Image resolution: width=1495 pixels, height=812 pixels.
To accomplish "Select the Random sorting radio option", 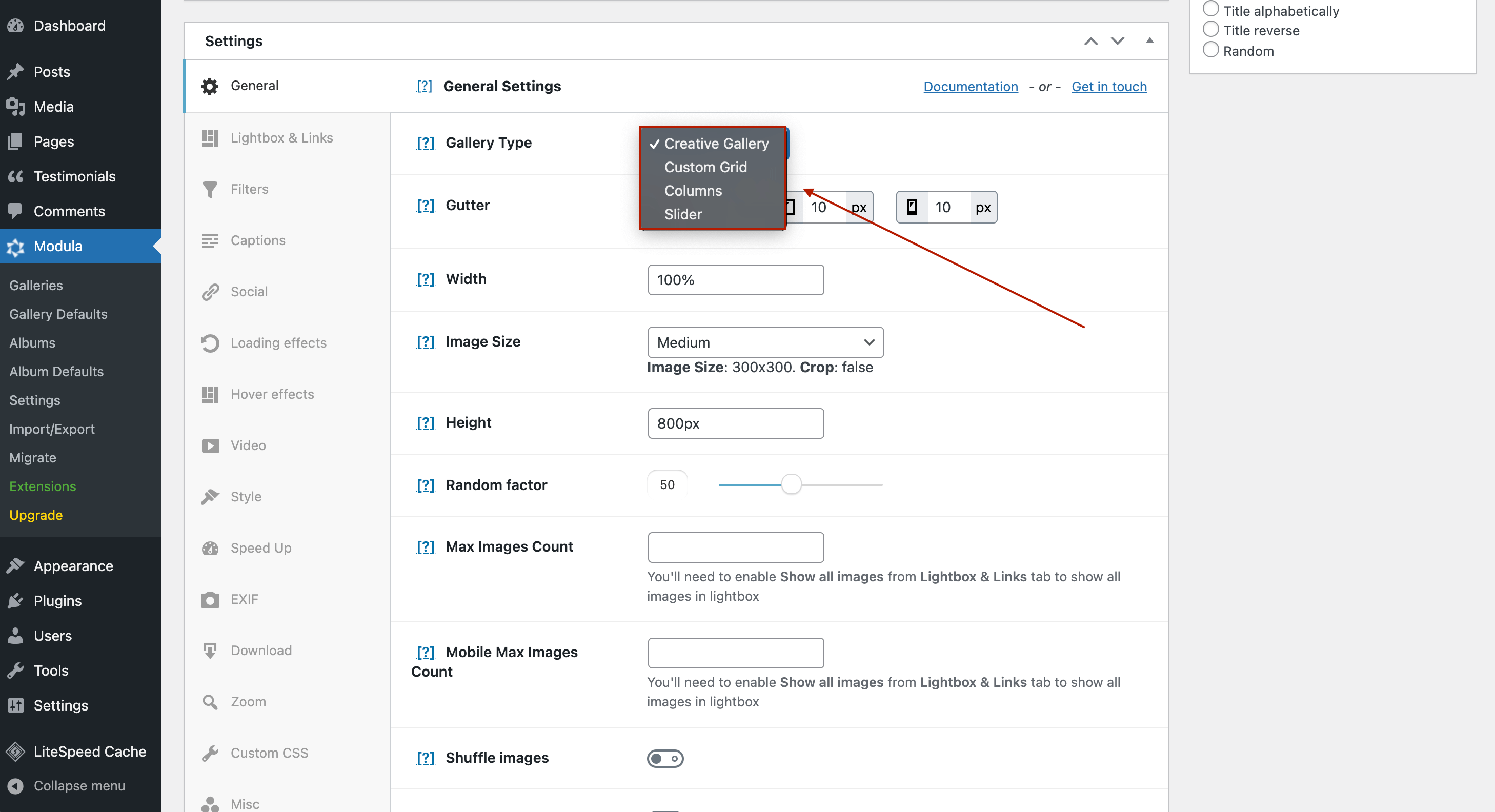I will click(1210, 50).
